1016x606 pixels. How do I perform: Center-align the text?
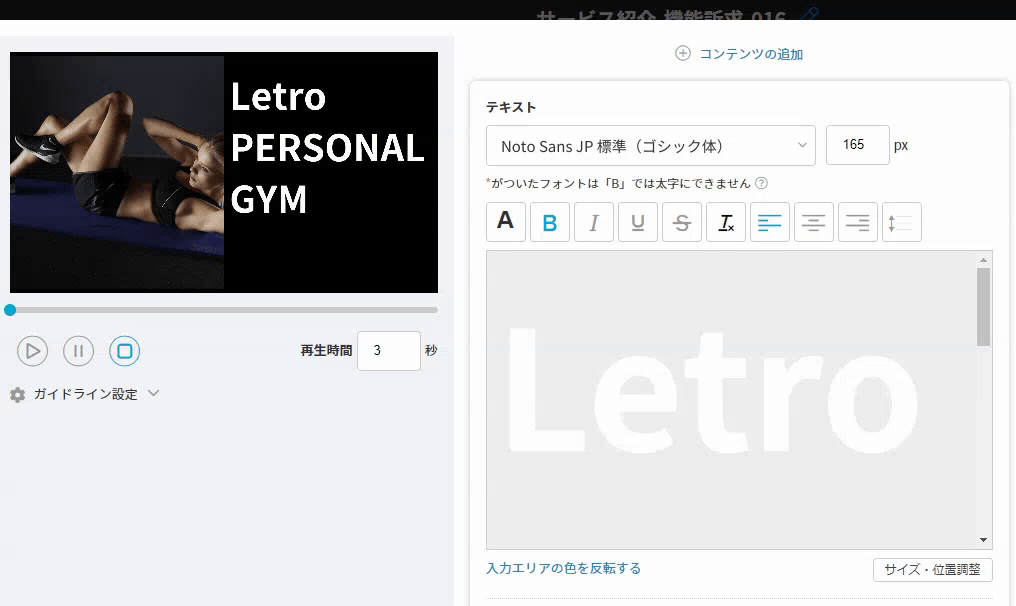tap(814, 222)
